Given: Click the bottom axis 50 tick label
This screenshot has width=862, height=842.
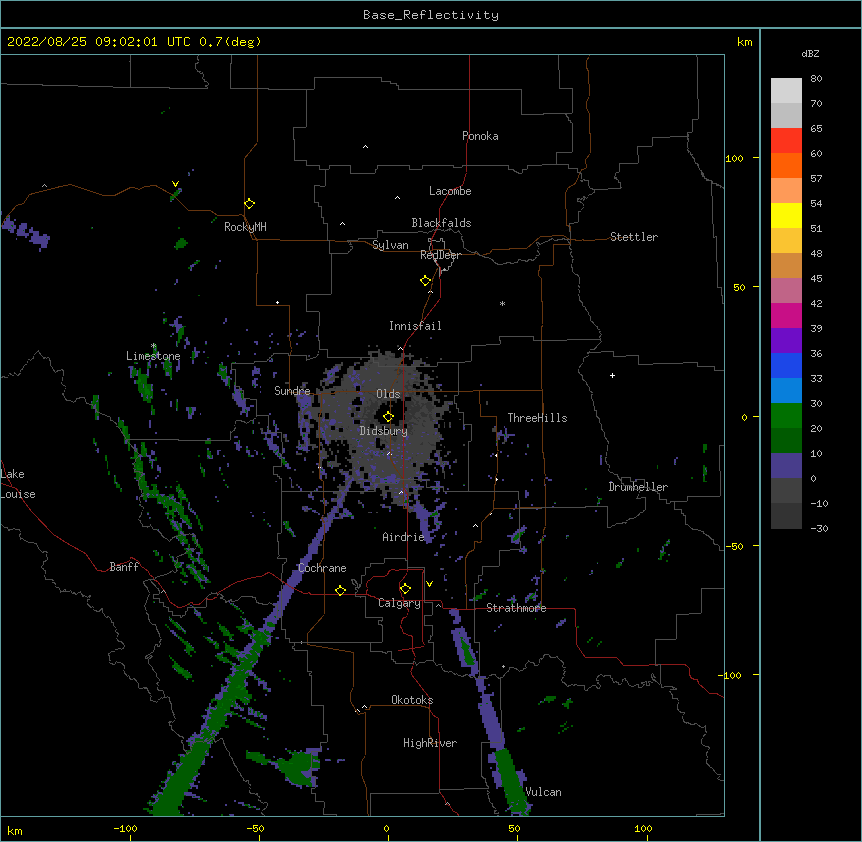Looking at the screenshot, I should [514, 828].
